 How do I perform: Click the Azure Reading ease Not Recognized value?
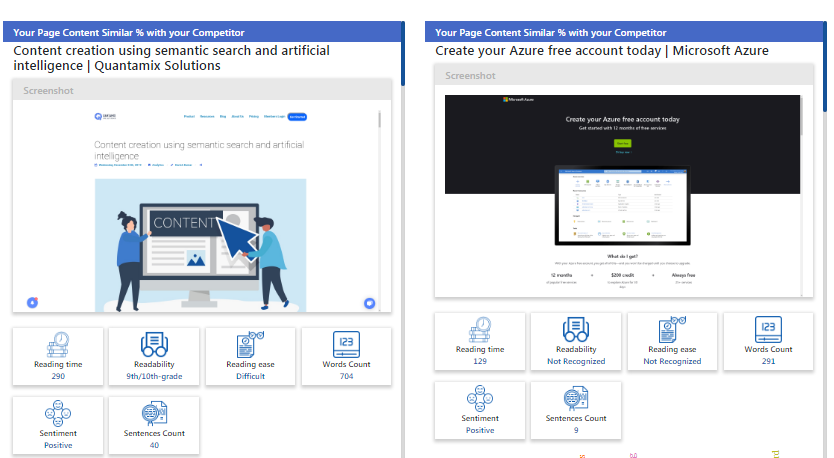pos(672,361)
